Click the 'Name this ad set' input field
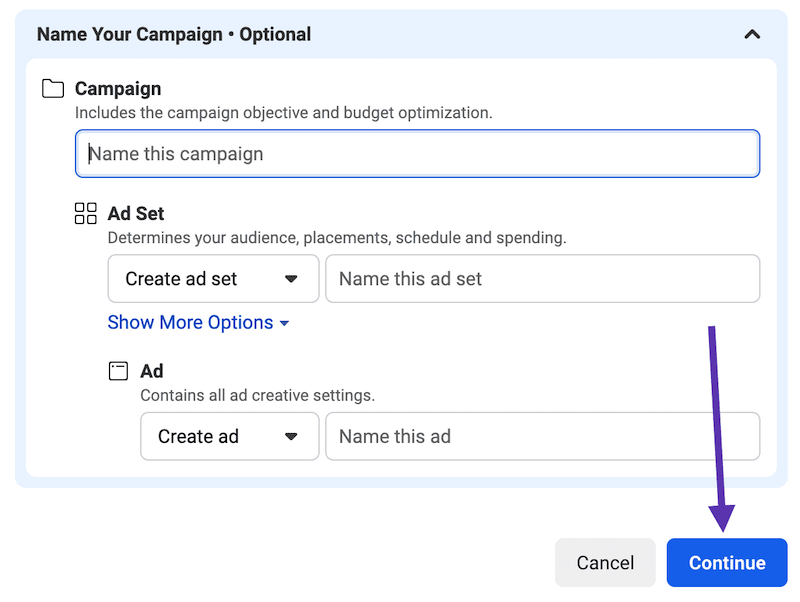Viewport: 800px width, 602px height. [542, 279]
